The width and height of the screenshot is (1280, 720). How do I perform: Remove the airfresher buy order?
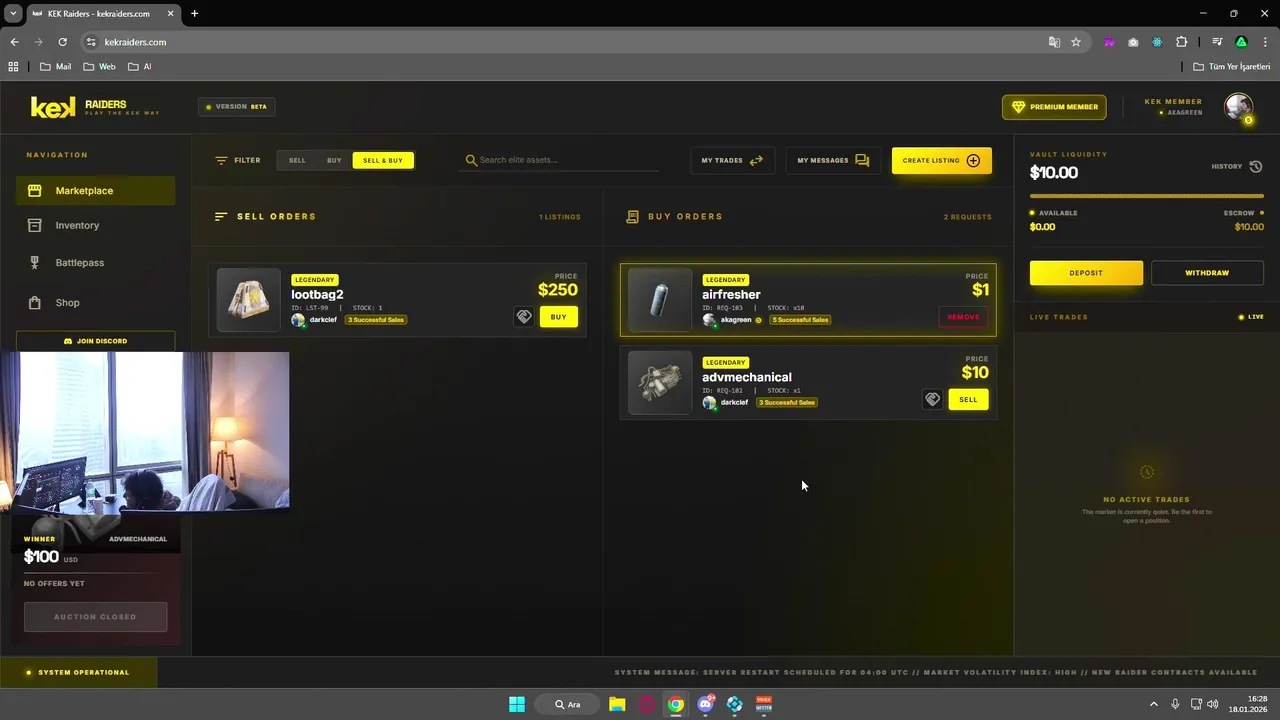963,317
